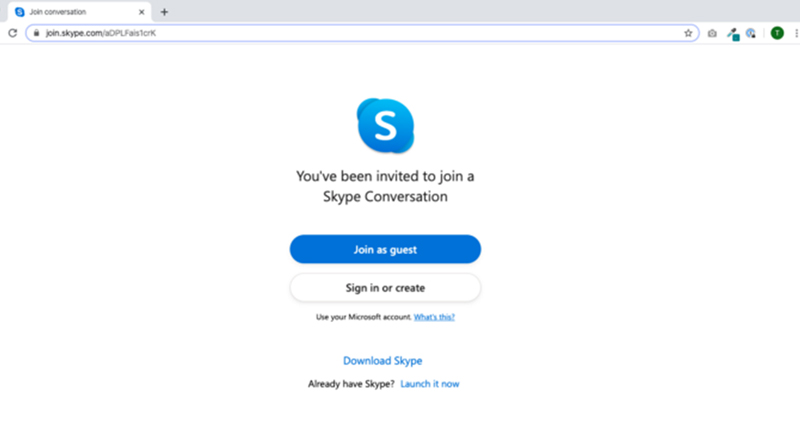Viewport: 800px width, 424px height.
Task: Select the Join conversation tab
Action: (70, 12)
